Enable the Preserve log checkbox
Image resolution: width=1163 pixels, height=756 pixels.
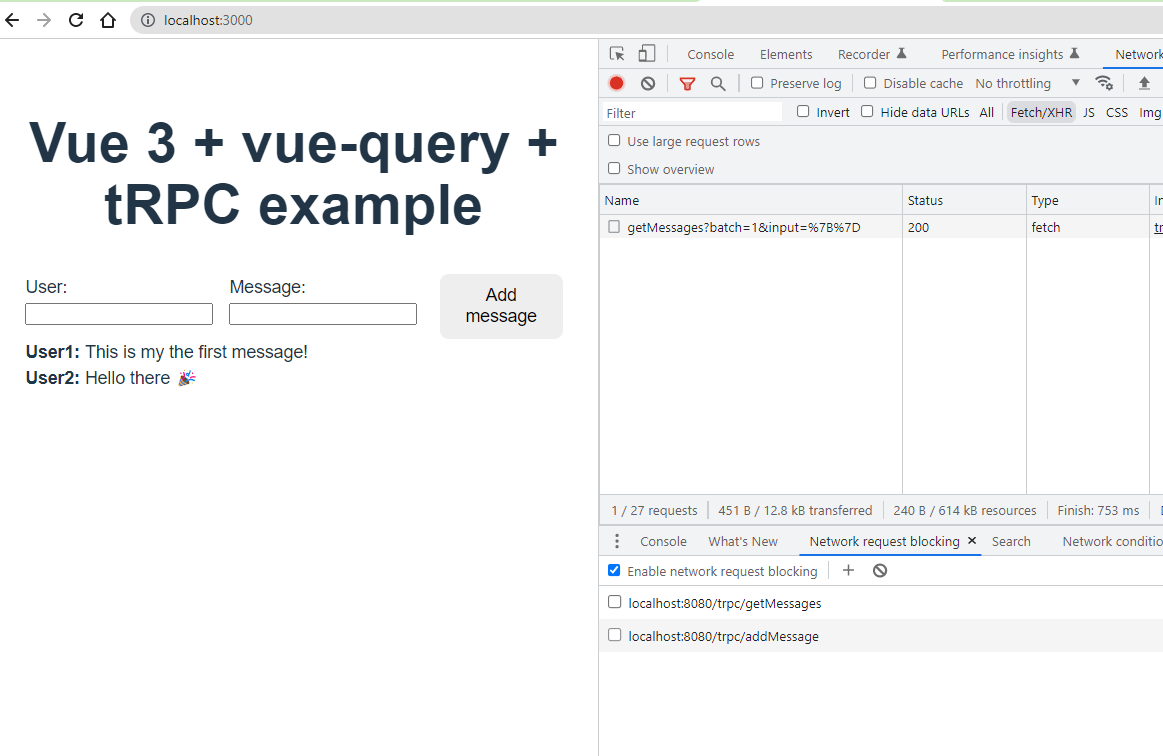point(757,83)
